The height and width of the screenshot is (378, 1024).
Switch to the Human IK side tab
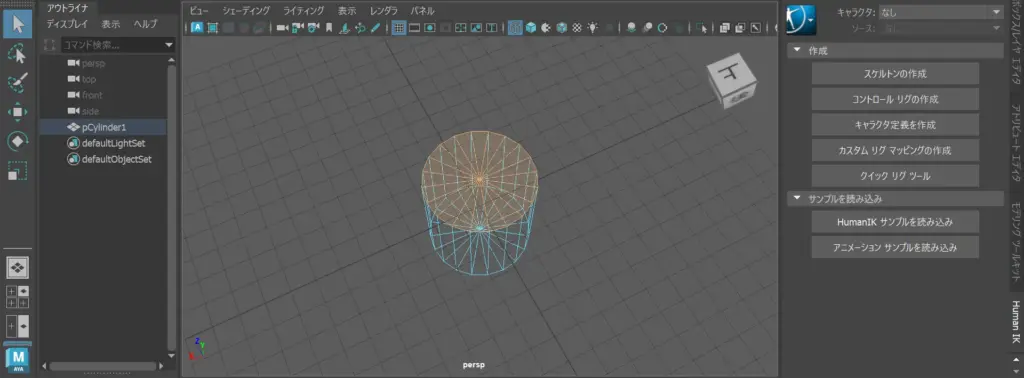pyautogui.click(x=1016, y=322)
